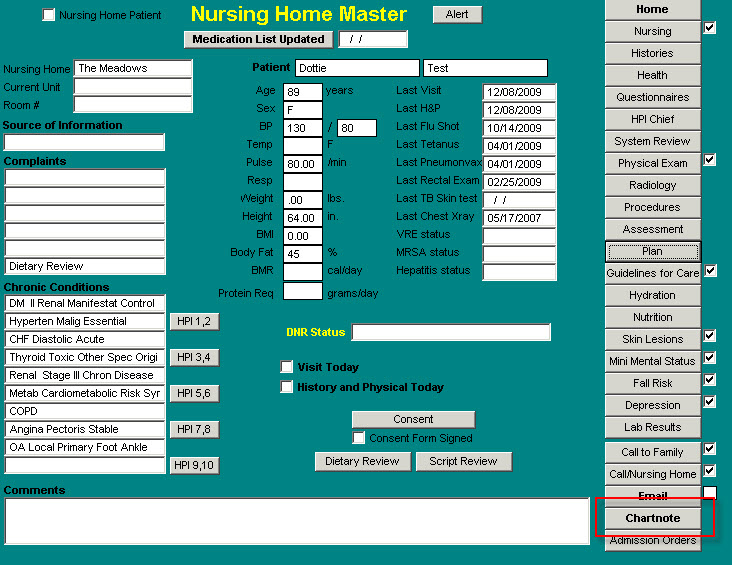
Task: Click the HPI 5,6 button
Action: coord(194,393)
